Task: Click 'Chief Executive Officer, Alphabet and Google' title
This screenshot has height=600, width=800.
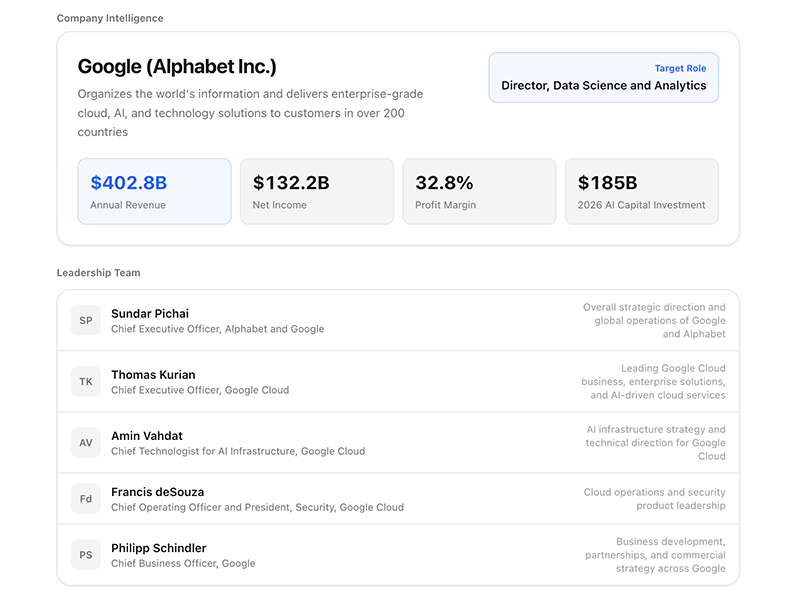Action: click(x=218, y=329)
